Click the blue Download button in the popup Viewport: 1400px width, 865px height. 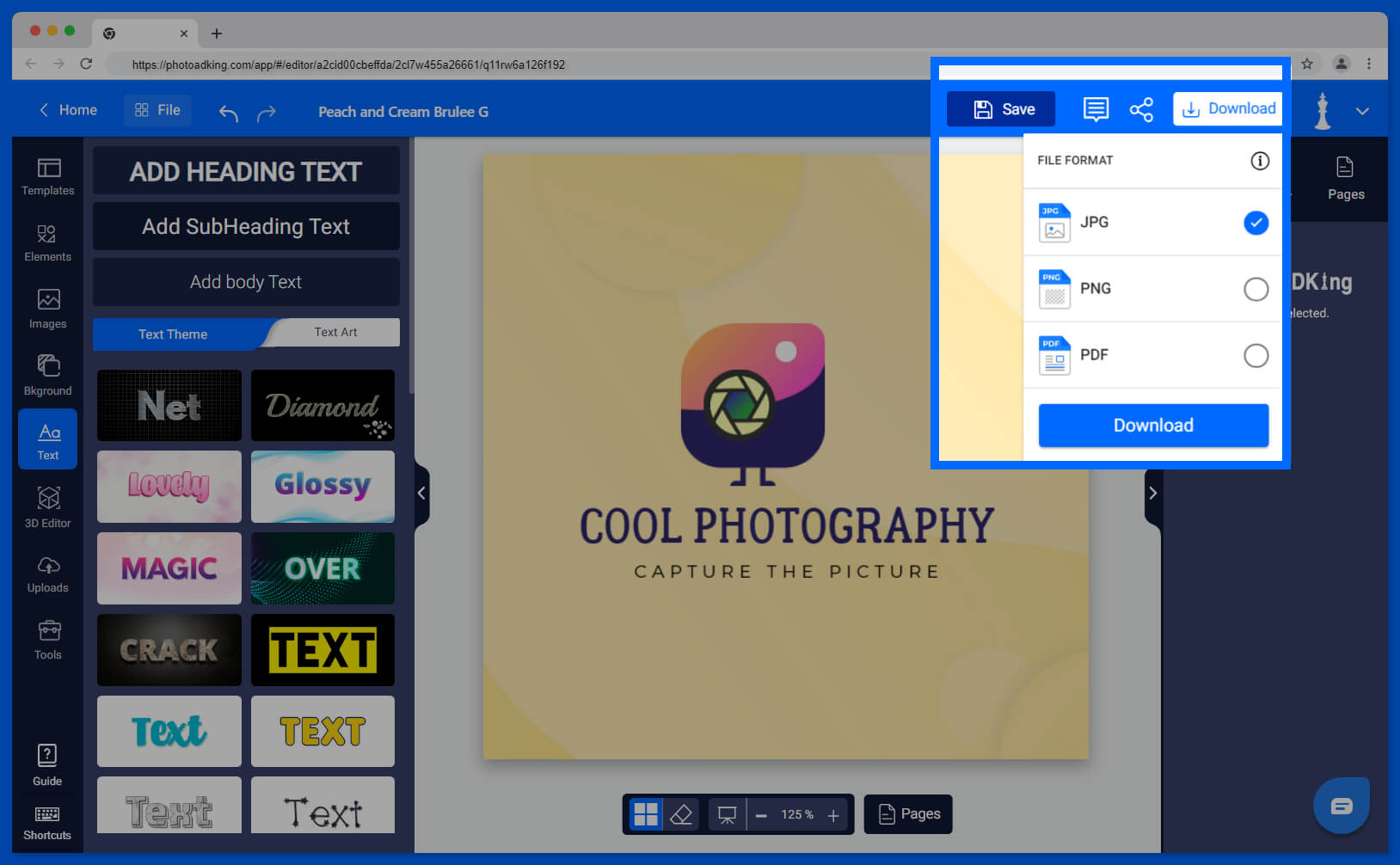pos(1153,425)
